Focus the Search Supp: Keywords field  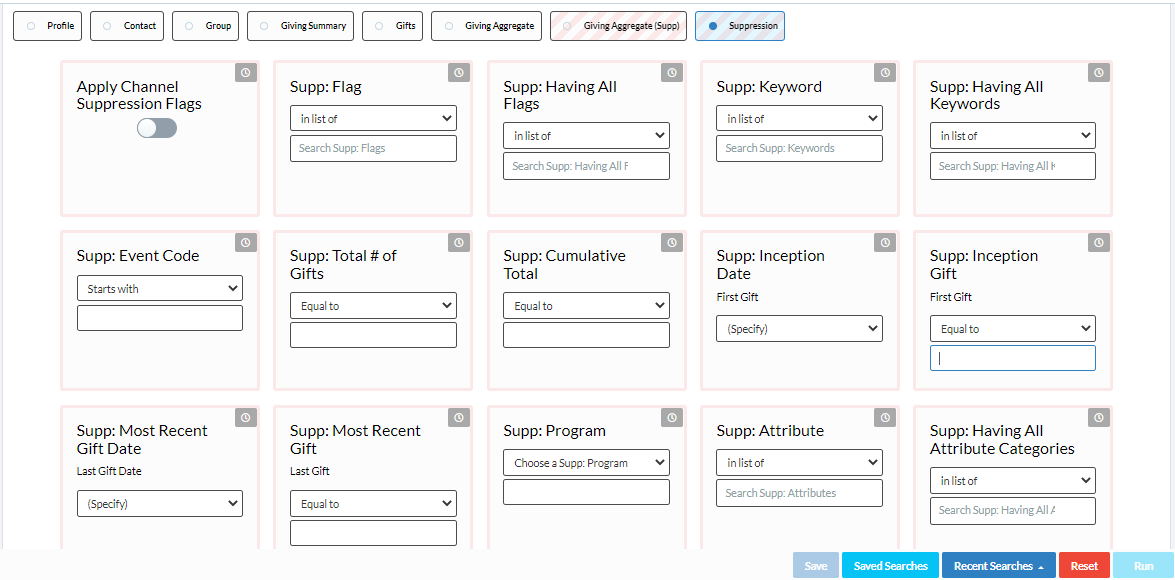(x=799, y=148)
